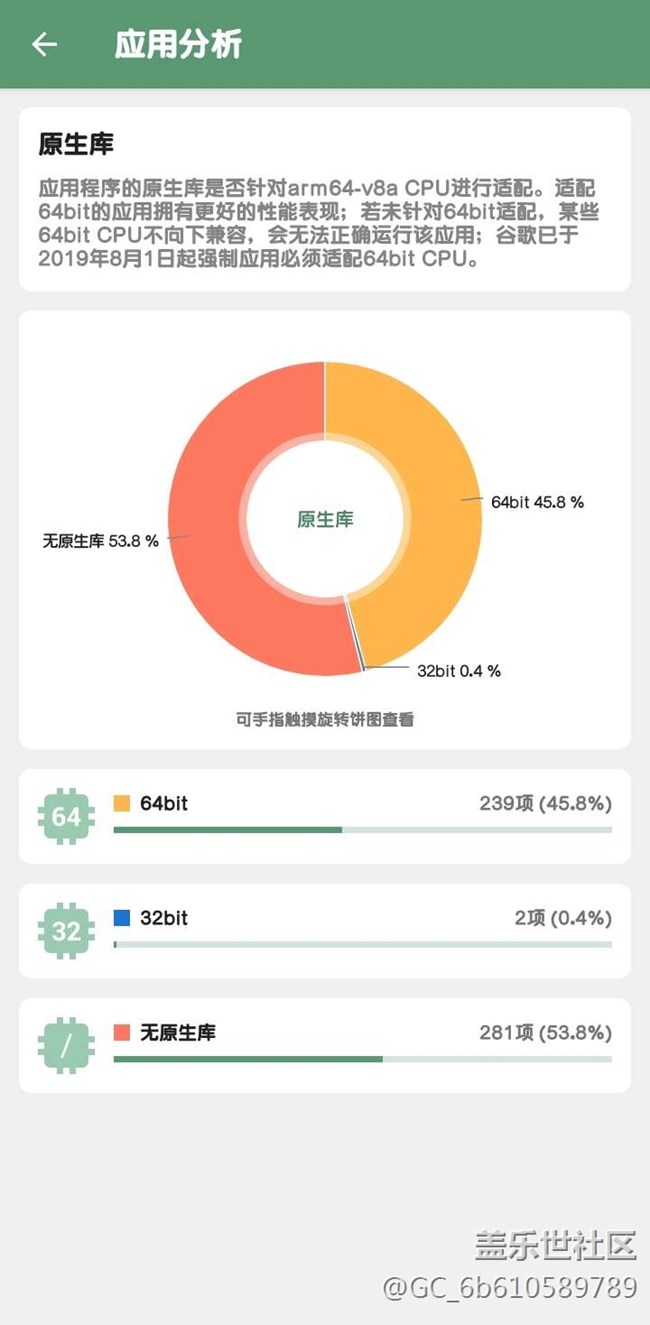Click the red 无原生库 color square
This screenshot has width=650, height=1325.
pos(122,1032)
